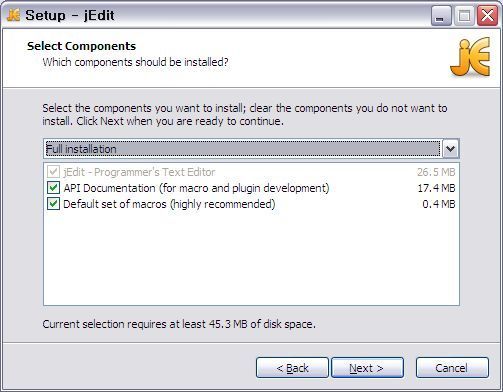The image size is (503, 392).
Task: Click the 17.4 MB size entry
Action: pos(436,188)
